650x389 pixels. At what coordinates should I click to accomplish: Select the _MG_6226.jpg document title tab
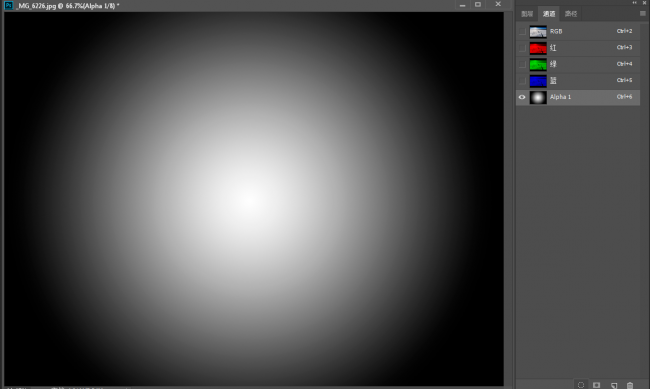(68, 6)
